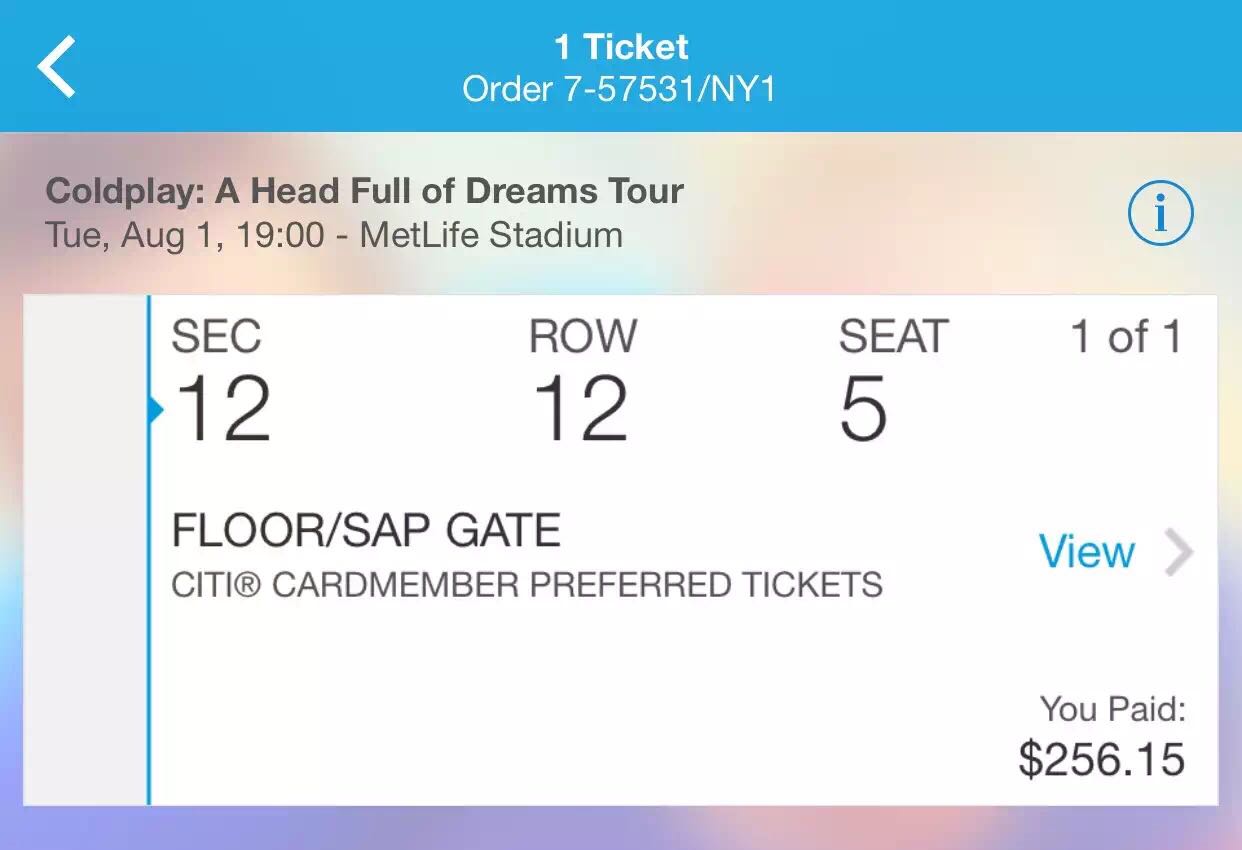1242x850 pixels.
Task: Click the blue triangle ticket marker
Action: click(156, 409)
